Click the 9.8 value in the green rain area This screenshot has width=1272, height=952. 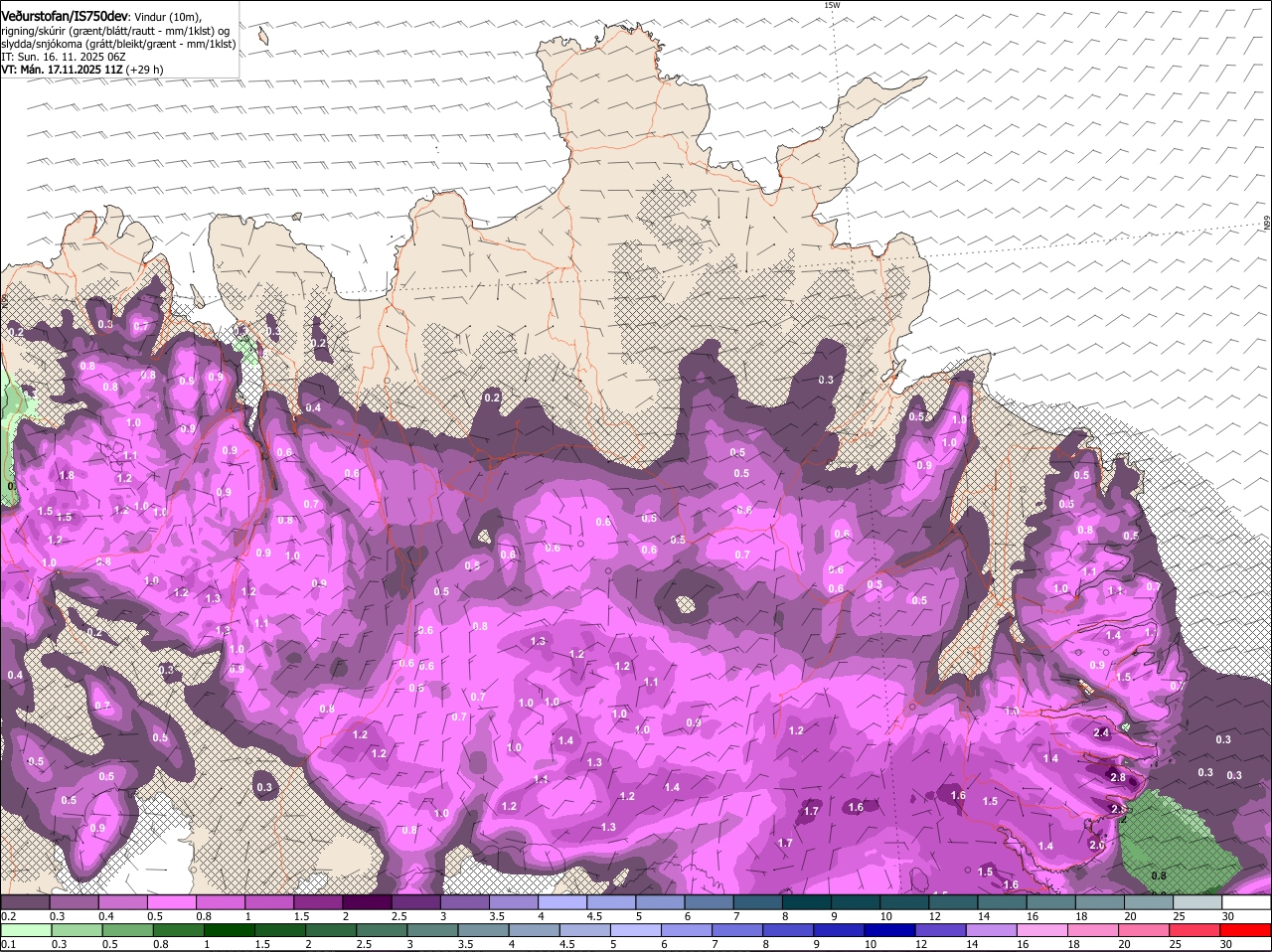1158,875
